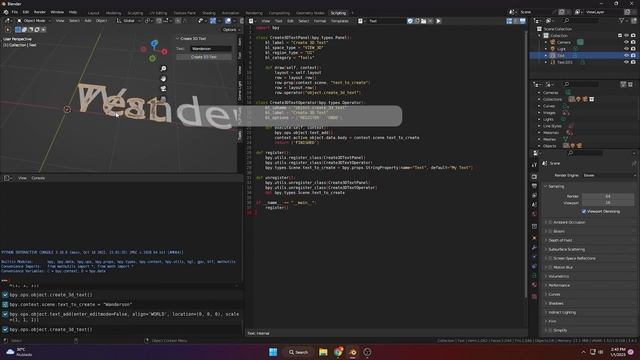Screen dimensions: 640x360
Task: Open the Tool properties tab icon
Action: pos(534,165)
